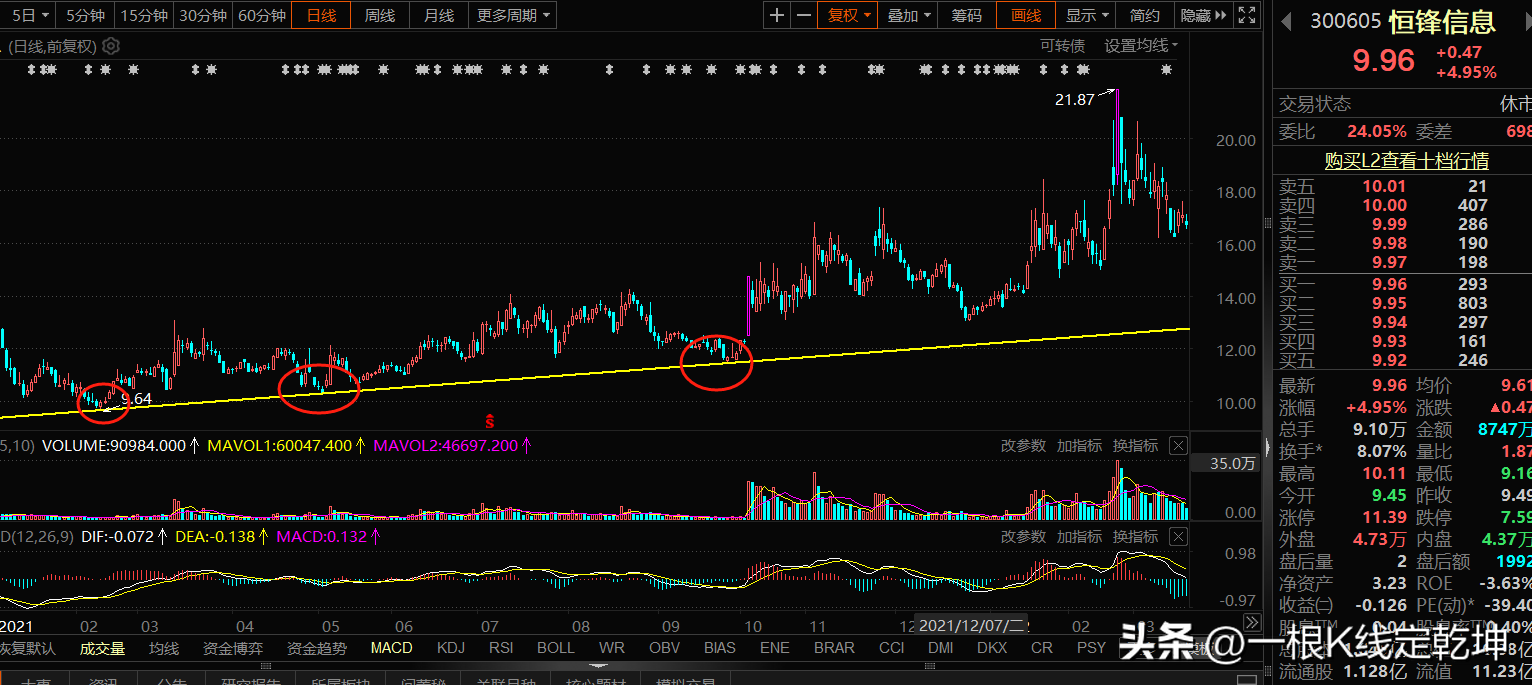Select the BIAS indicator tab
This screenshot has height=685, width=1532.
pos(719,648)
